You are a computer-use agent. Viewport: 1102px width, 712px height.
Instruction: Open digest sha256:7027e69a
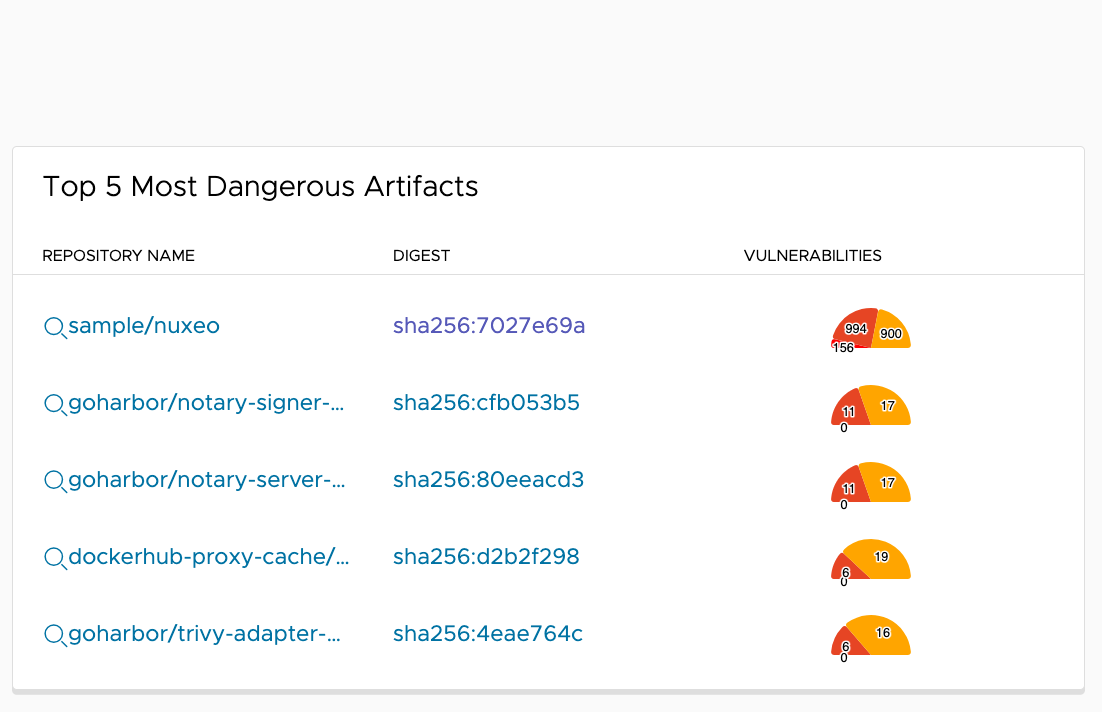click(x=489, y=327)
